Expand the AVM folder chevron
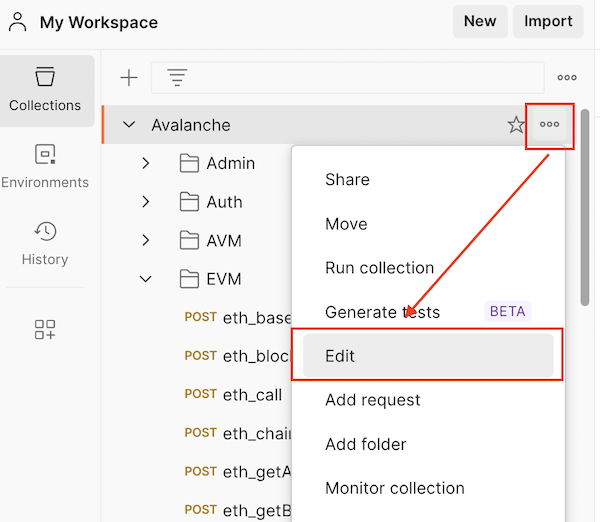 [146, 240]
